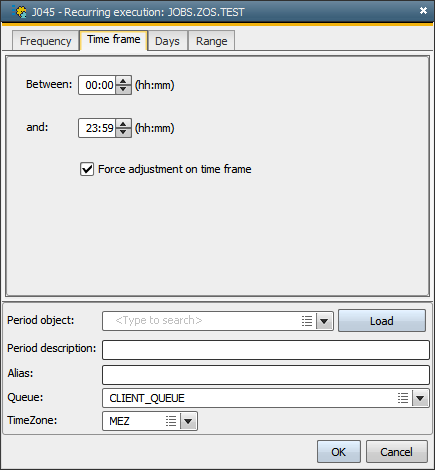Uncheck Force adjustment on time frame
Image resolution: width=435 pixels, height=470 pixels.
point(87,169)
